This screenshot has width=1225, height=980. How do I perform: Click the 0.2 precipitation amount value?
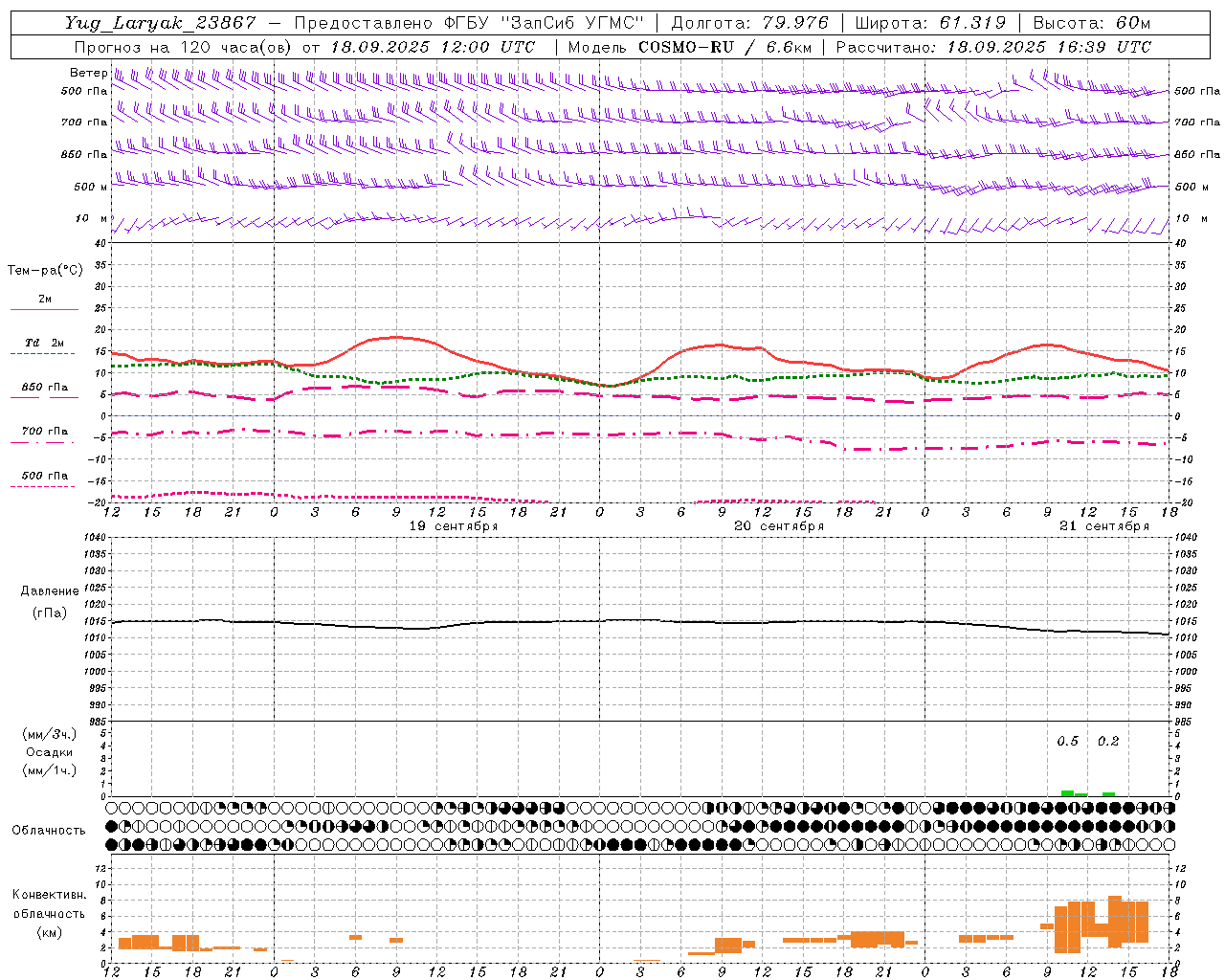[1108, 742]
